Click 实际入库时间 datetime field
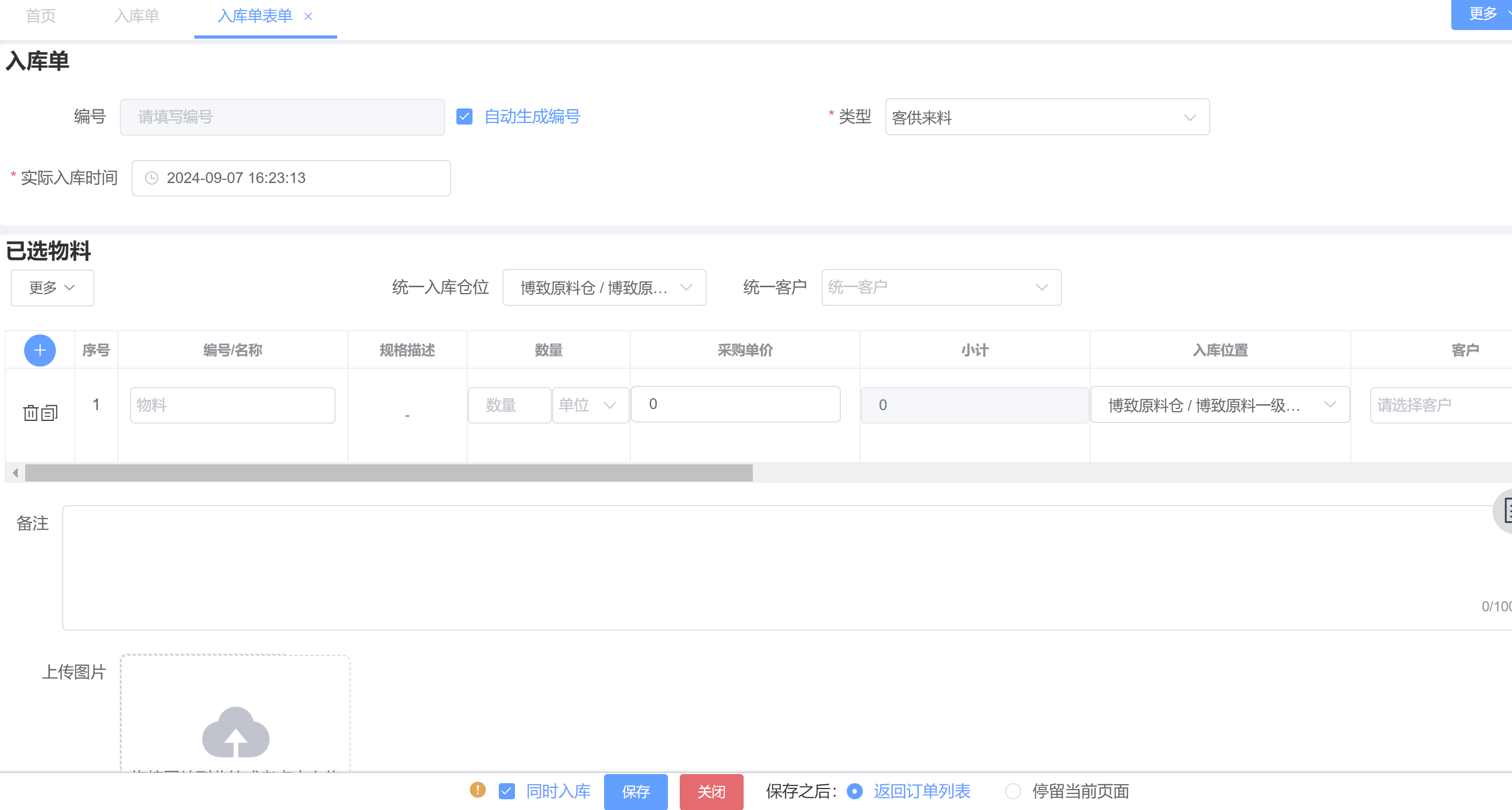1512x810 pixels. 291,178
